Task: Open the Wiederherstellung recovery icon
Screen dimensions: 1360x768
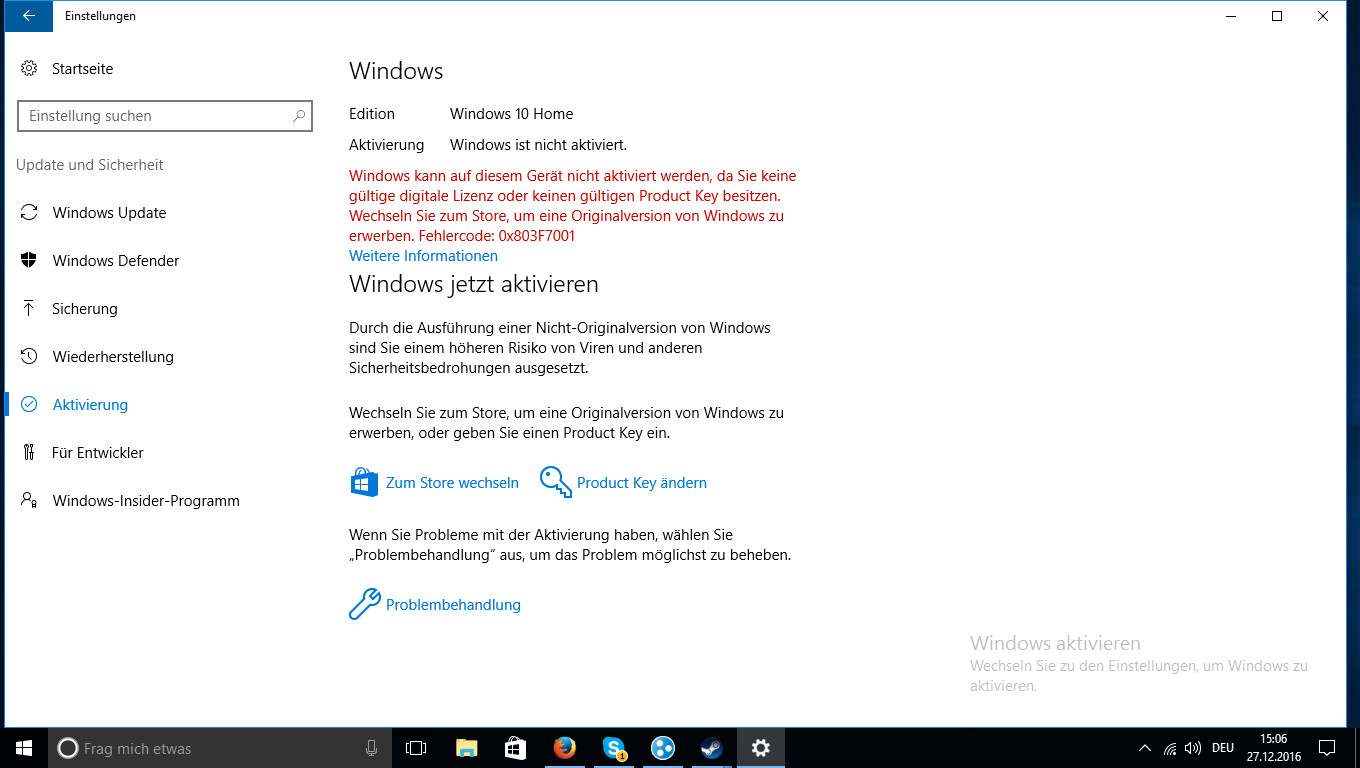Action: pos(29,356)
